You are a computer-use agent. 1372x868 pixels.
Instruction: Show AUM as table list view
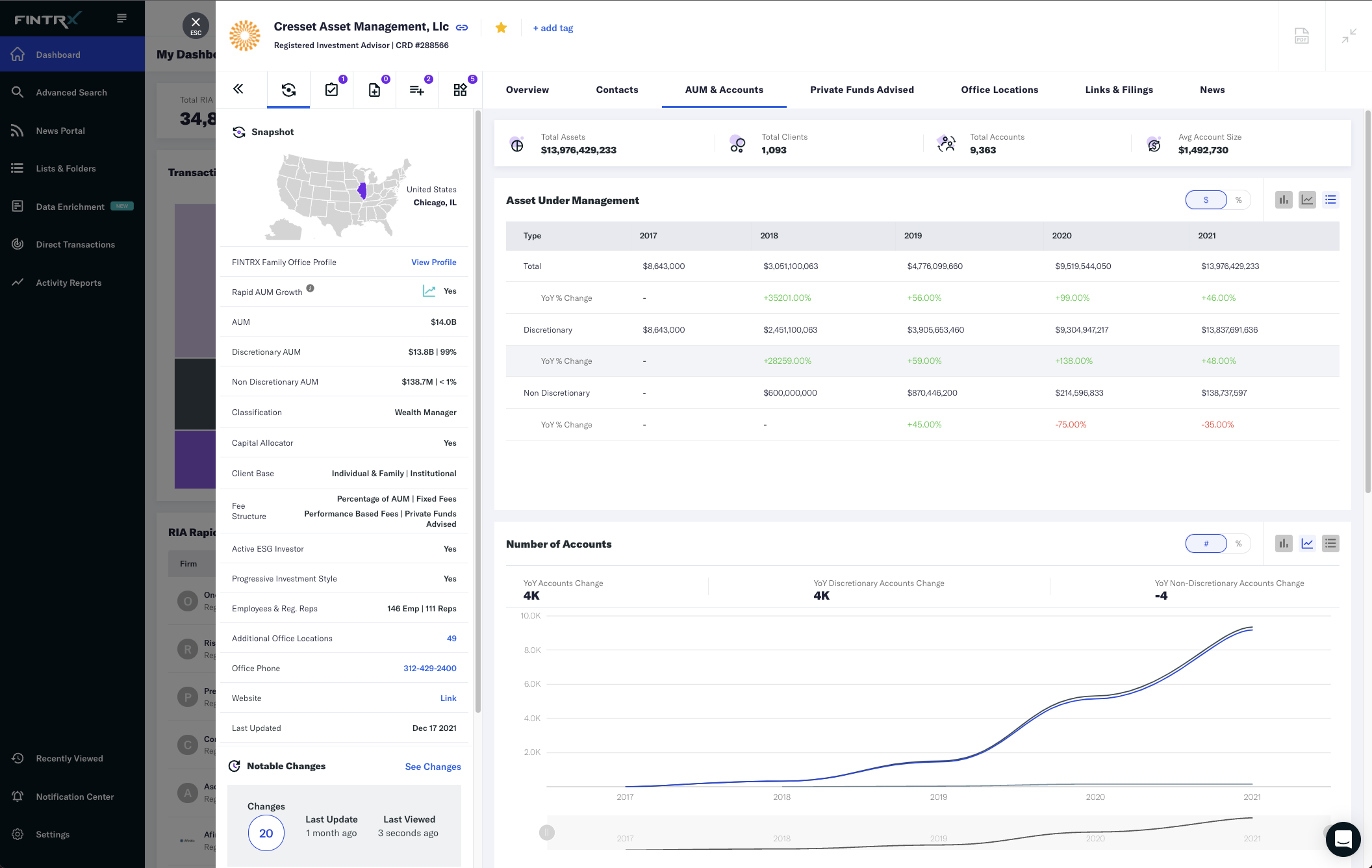point(1330,200)
